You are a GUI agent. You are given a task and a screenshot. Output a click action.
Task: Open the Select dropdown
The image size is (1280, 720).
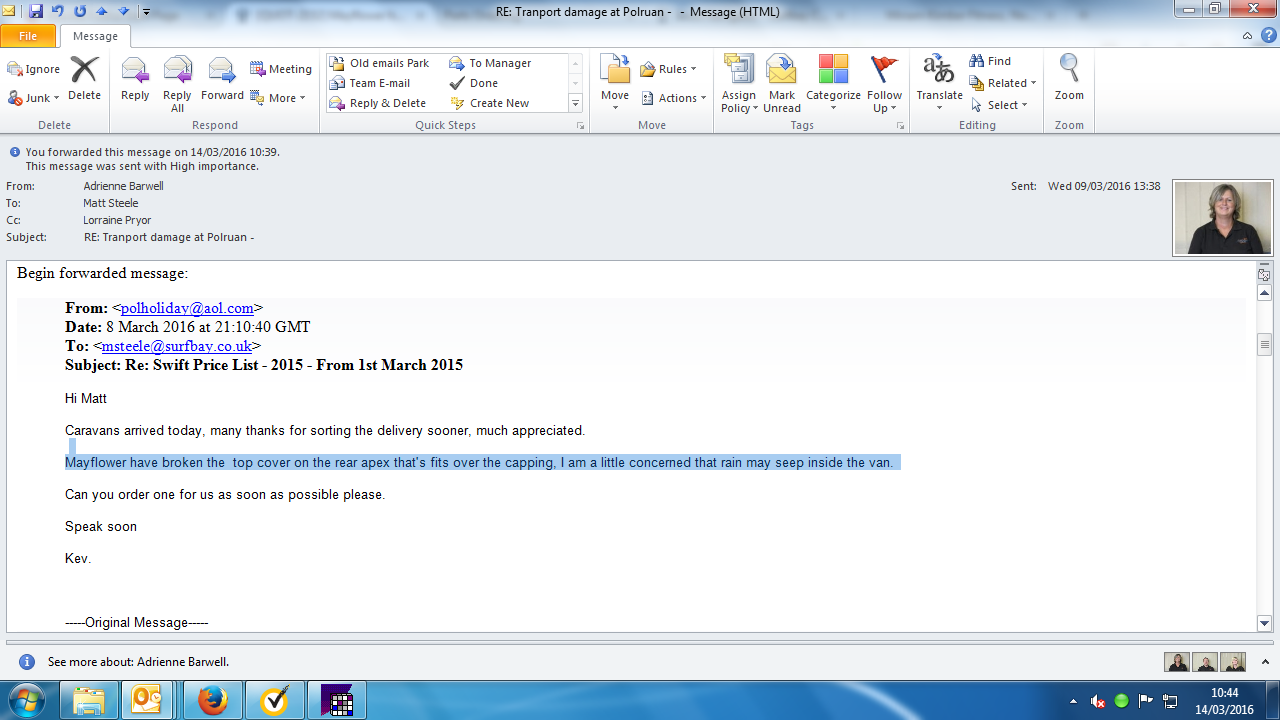point(999,105)
